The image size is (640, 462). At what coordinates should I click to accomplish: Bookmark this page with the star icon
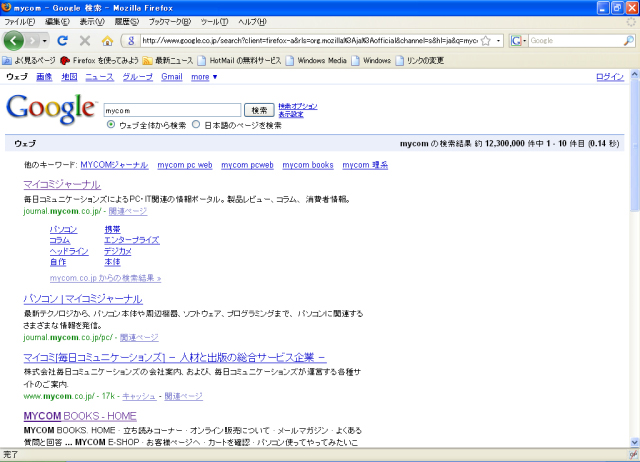(x=486, y=40)
